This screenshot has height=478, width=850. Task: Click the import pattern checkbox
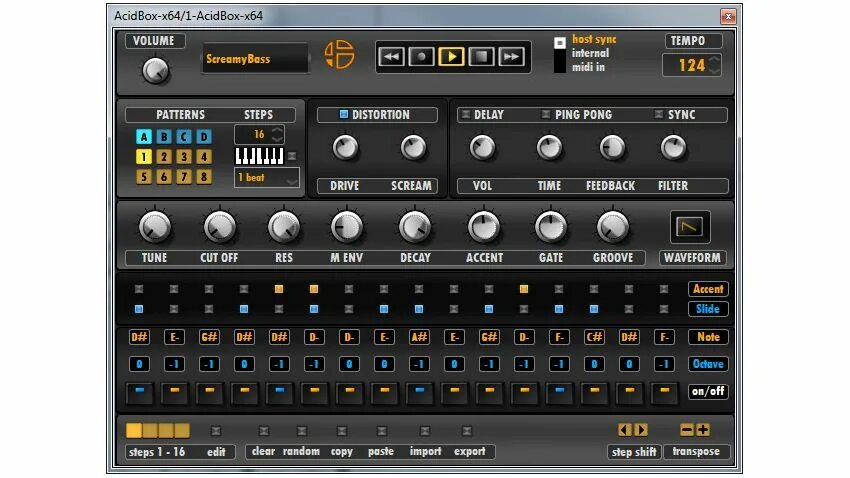point(425,431)
